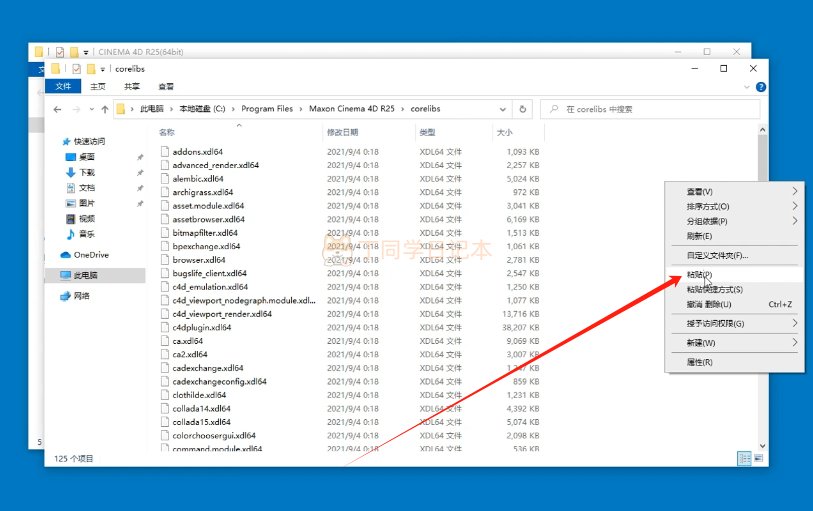Image resolution: width=813 pixels, height=511 pixels.
Task: Switch to the large icons view layout
Action: point(757,458)
